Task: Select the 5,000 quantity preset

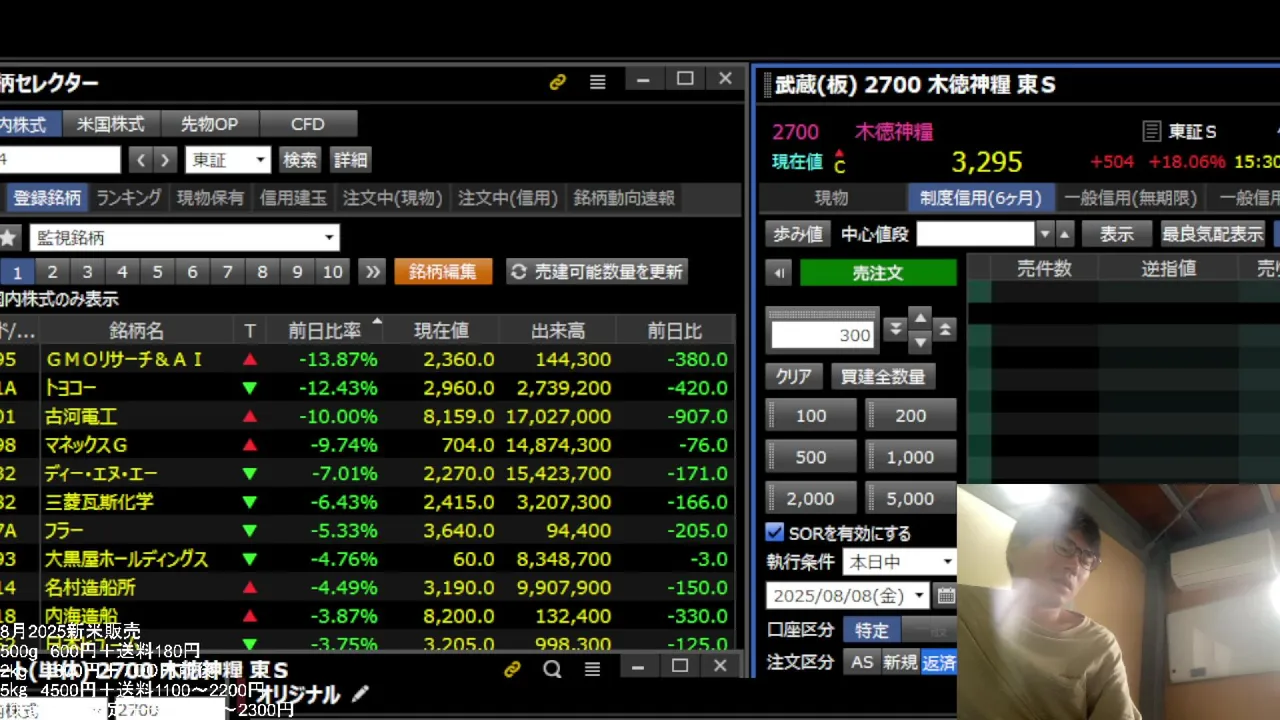Action: point(911,498)
